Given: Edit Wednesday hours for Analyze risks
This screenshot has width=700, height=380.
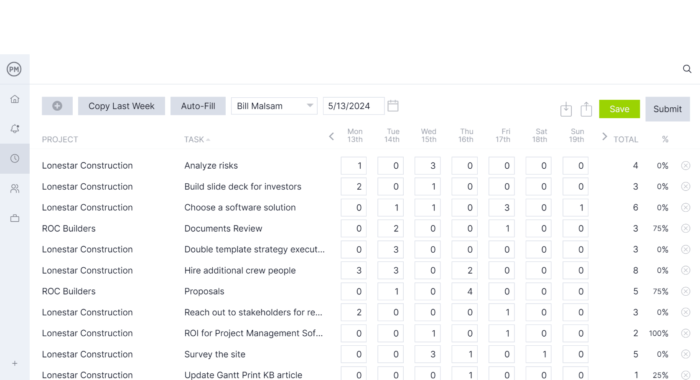Looking at the screenshot, I should (428, 166).
